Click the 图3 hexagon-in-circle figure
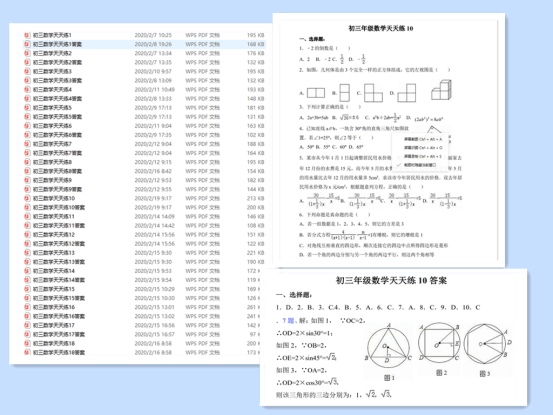The height and width of the screenshot is (415, 553). (488, 344)
